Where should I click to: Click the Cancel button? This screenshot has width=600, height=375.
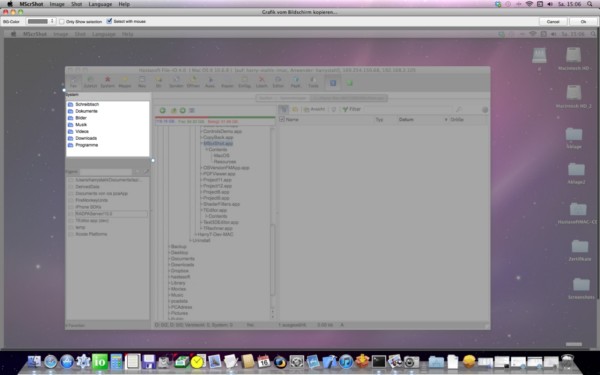553,21
